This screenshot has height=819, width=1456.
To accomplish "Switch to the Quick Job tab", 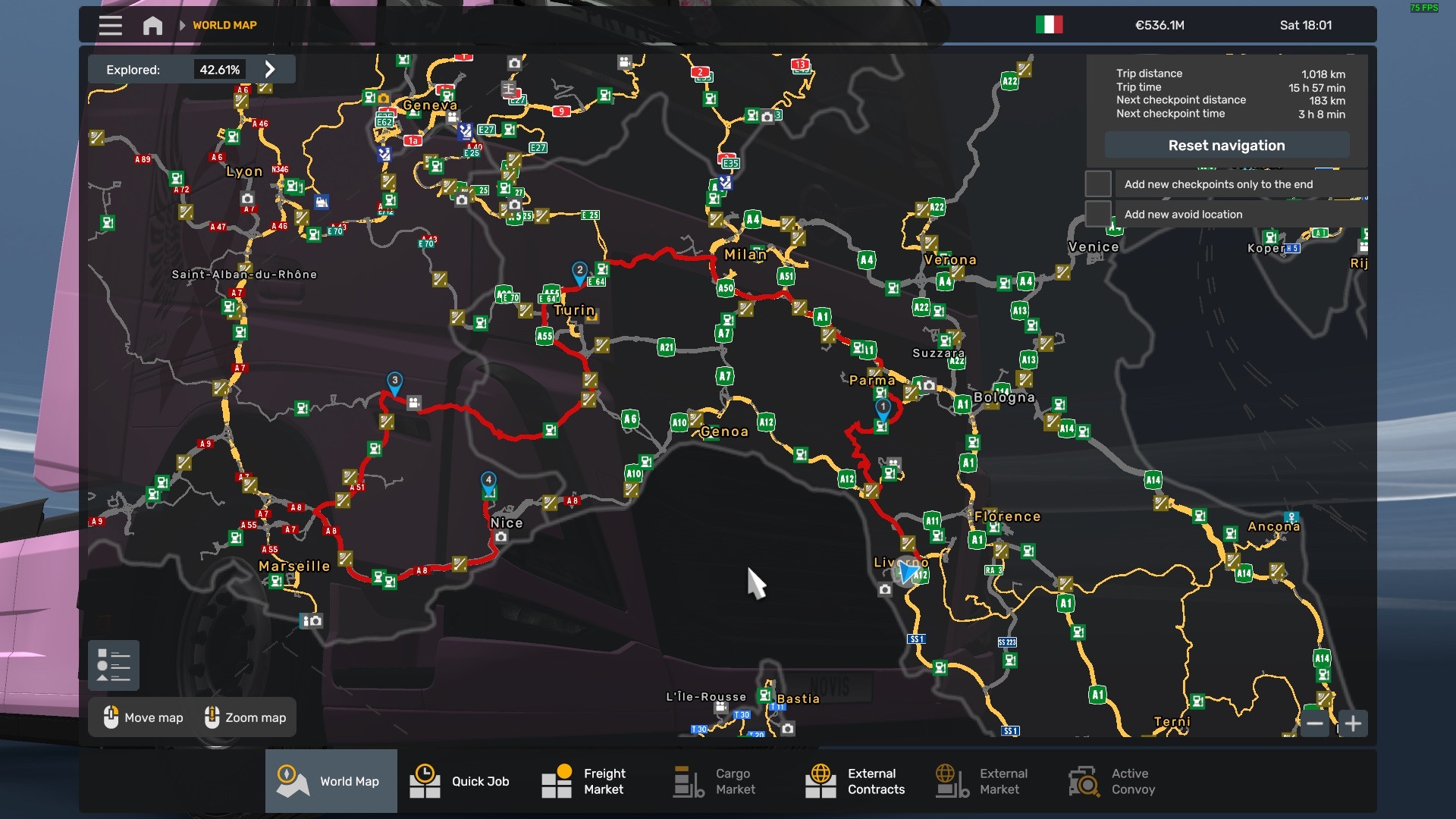I will tap(460, 781).
